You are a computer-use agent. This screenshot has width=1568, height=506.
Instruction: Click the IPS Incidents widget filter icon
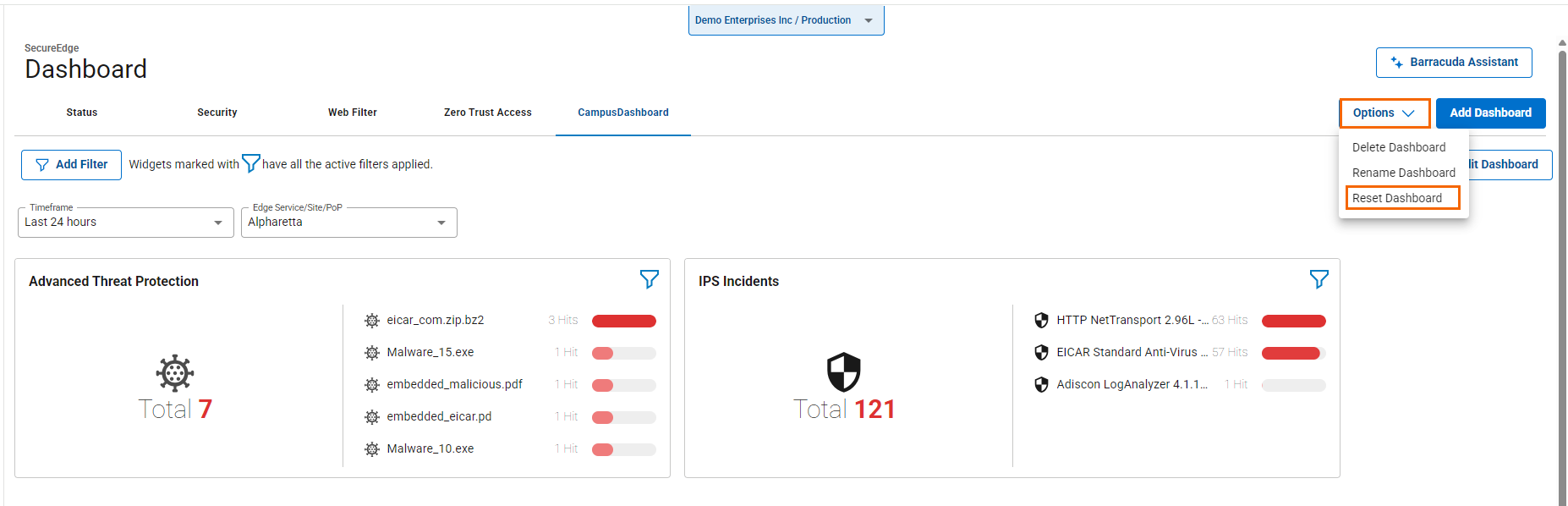pyautogui.click(x=1319, y=279)
